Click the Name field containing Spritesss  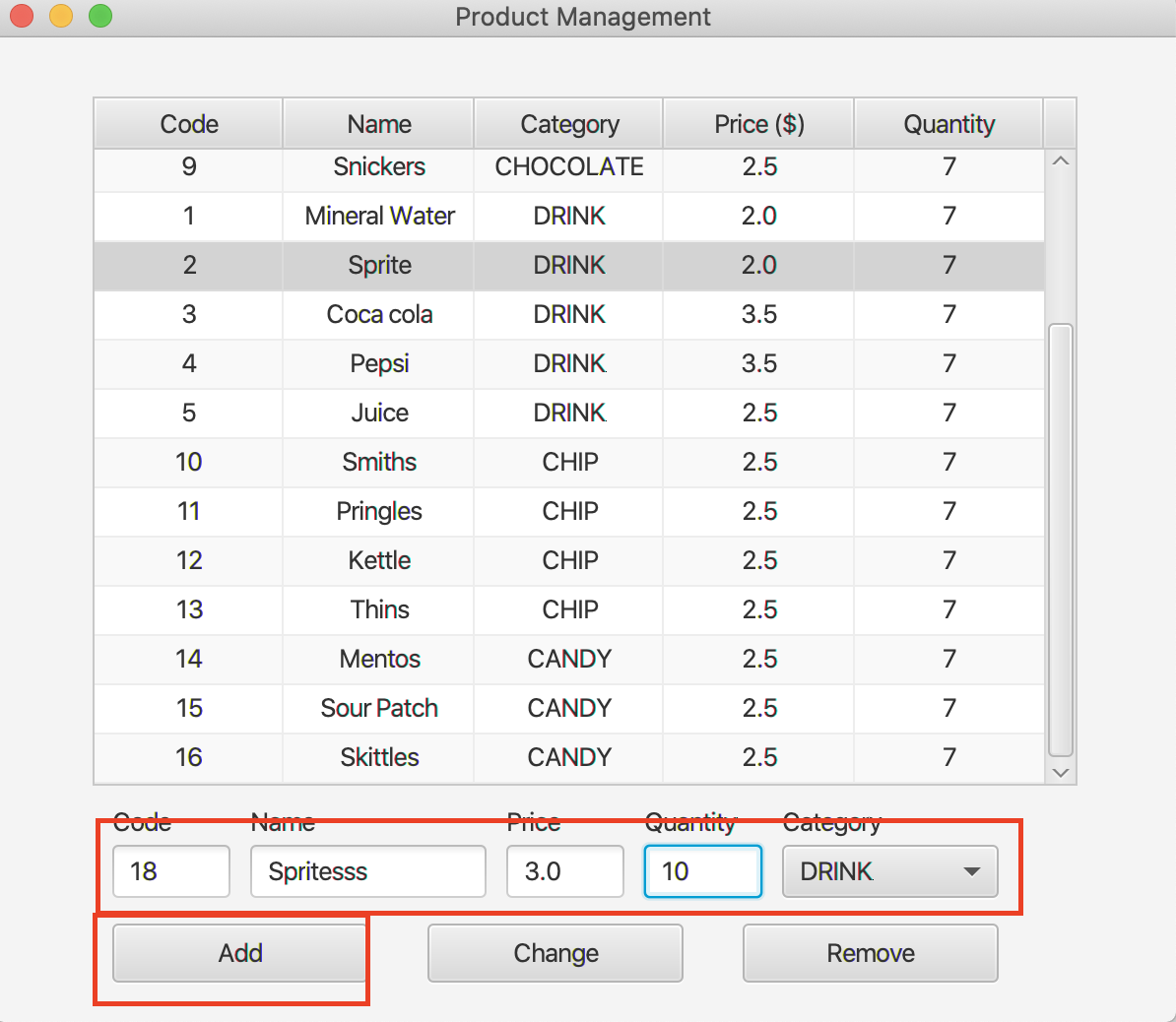(367, 871)
